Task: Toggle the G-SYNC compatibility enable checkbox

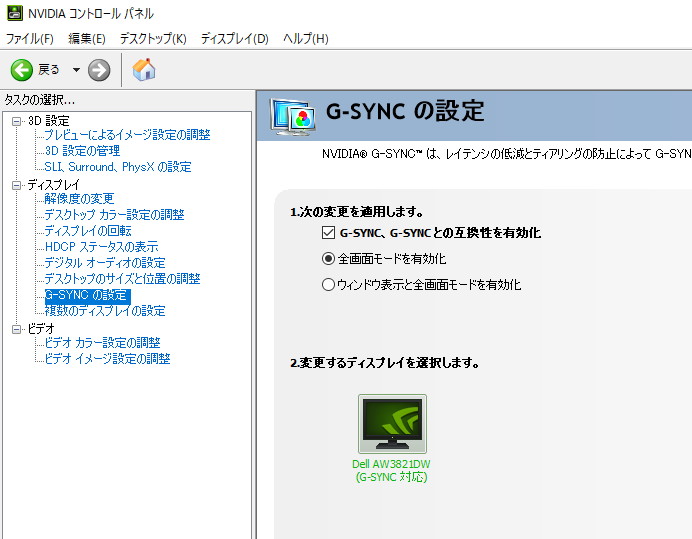Action: [x=328, y=233]
